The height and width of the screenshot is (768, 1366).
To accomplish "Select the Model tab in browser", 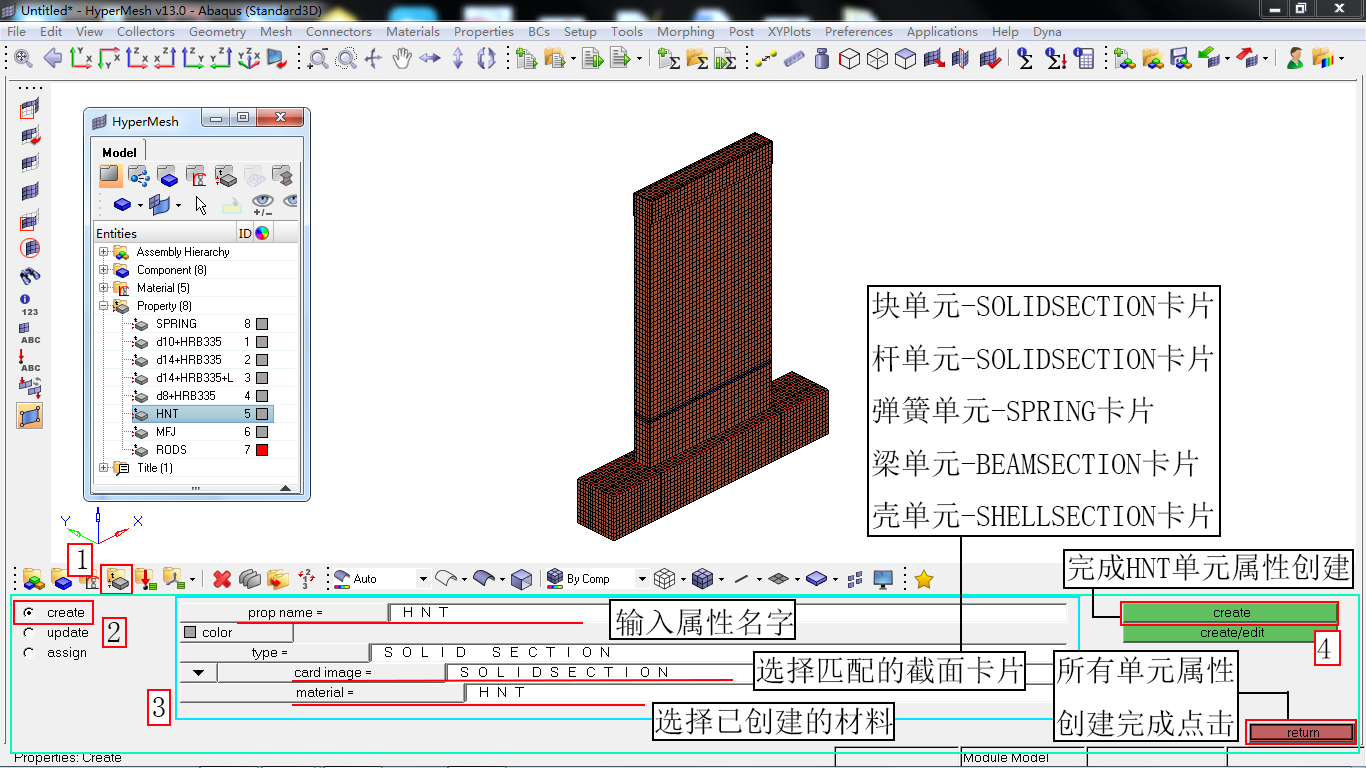I will 119,152.
